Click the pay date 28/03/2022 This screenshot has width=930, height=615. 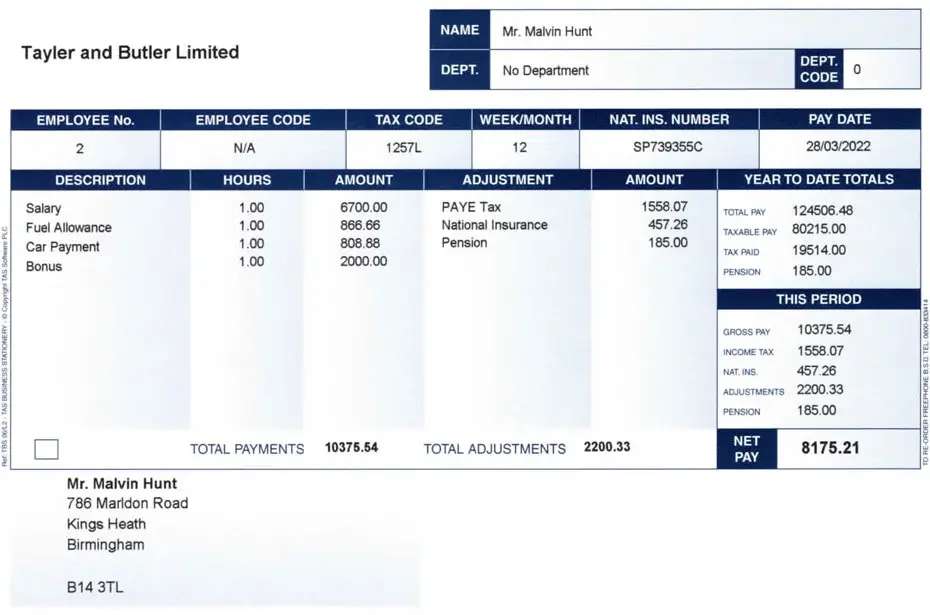coord(838,146)
